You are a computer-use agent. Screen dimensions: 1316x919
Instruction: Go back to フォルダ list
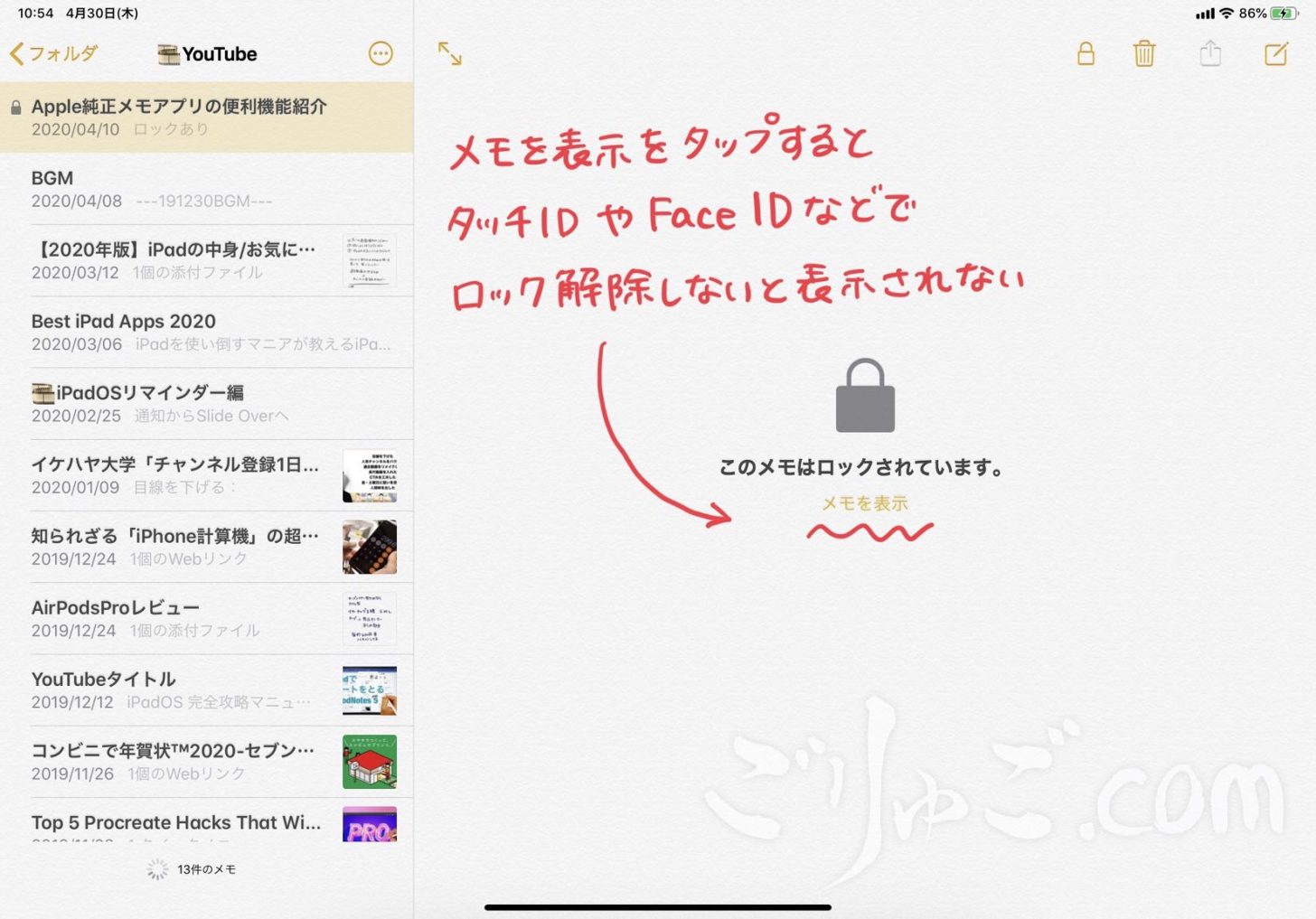coord(53,54)
